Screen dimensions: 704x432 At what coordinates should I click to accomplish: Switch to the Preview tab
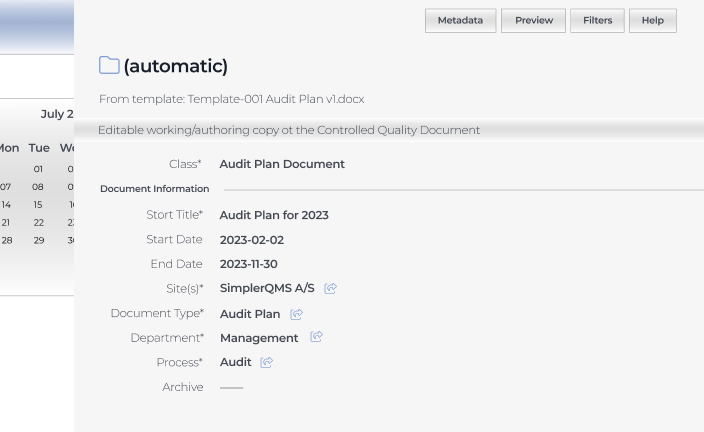coord(533,21)
